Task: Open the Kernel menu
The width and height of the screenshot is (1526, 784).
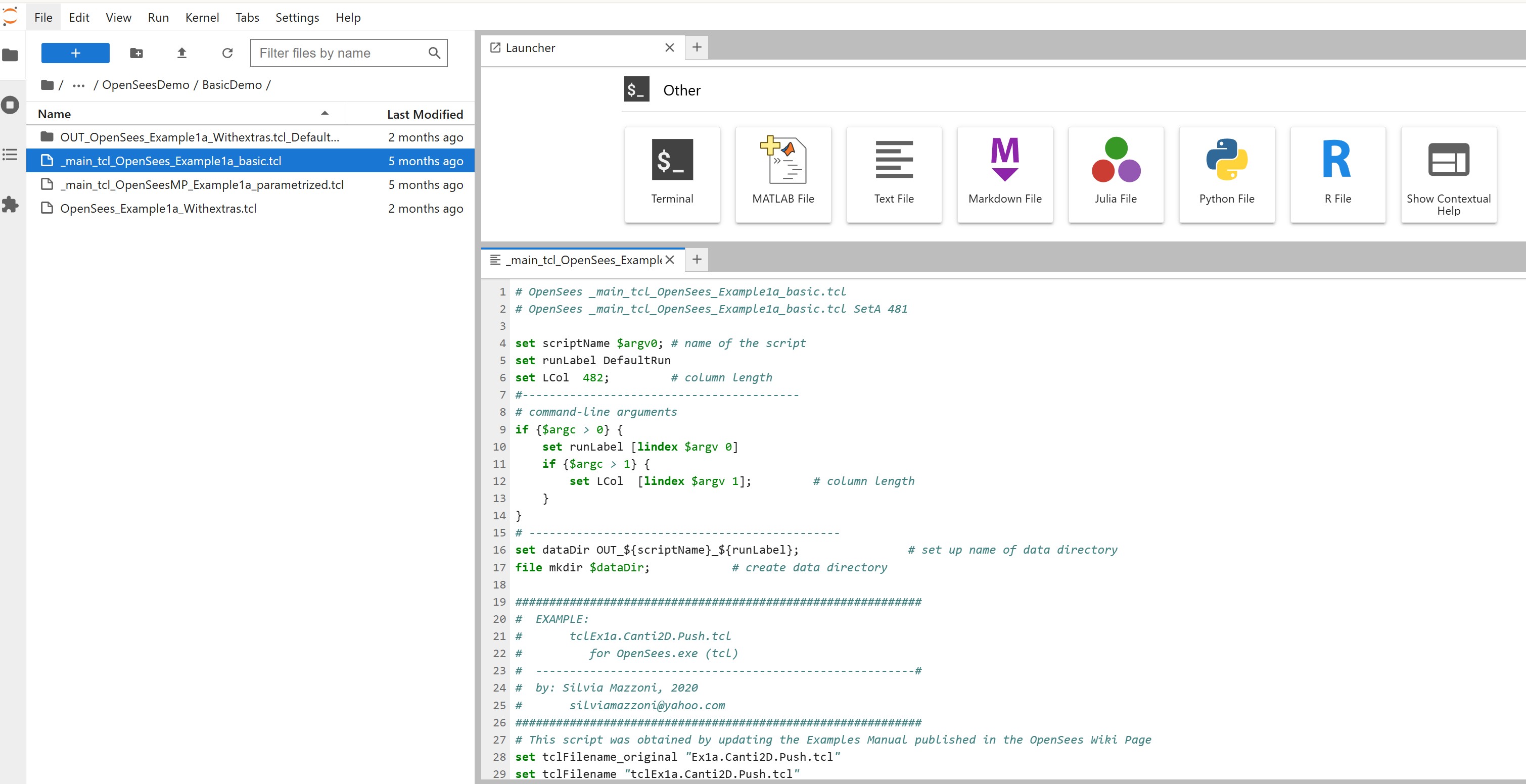Action: [201, 18]
